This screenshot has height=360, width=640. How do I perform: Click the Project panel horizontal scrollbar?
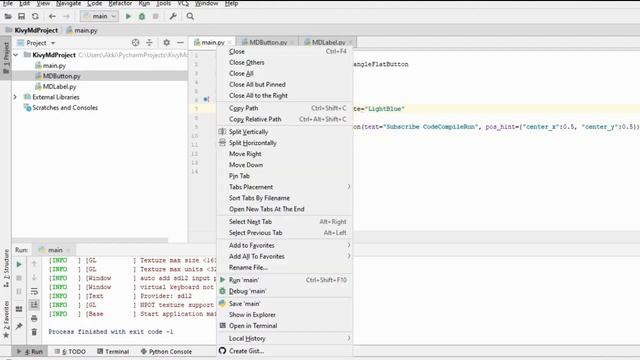coord(90,240)
